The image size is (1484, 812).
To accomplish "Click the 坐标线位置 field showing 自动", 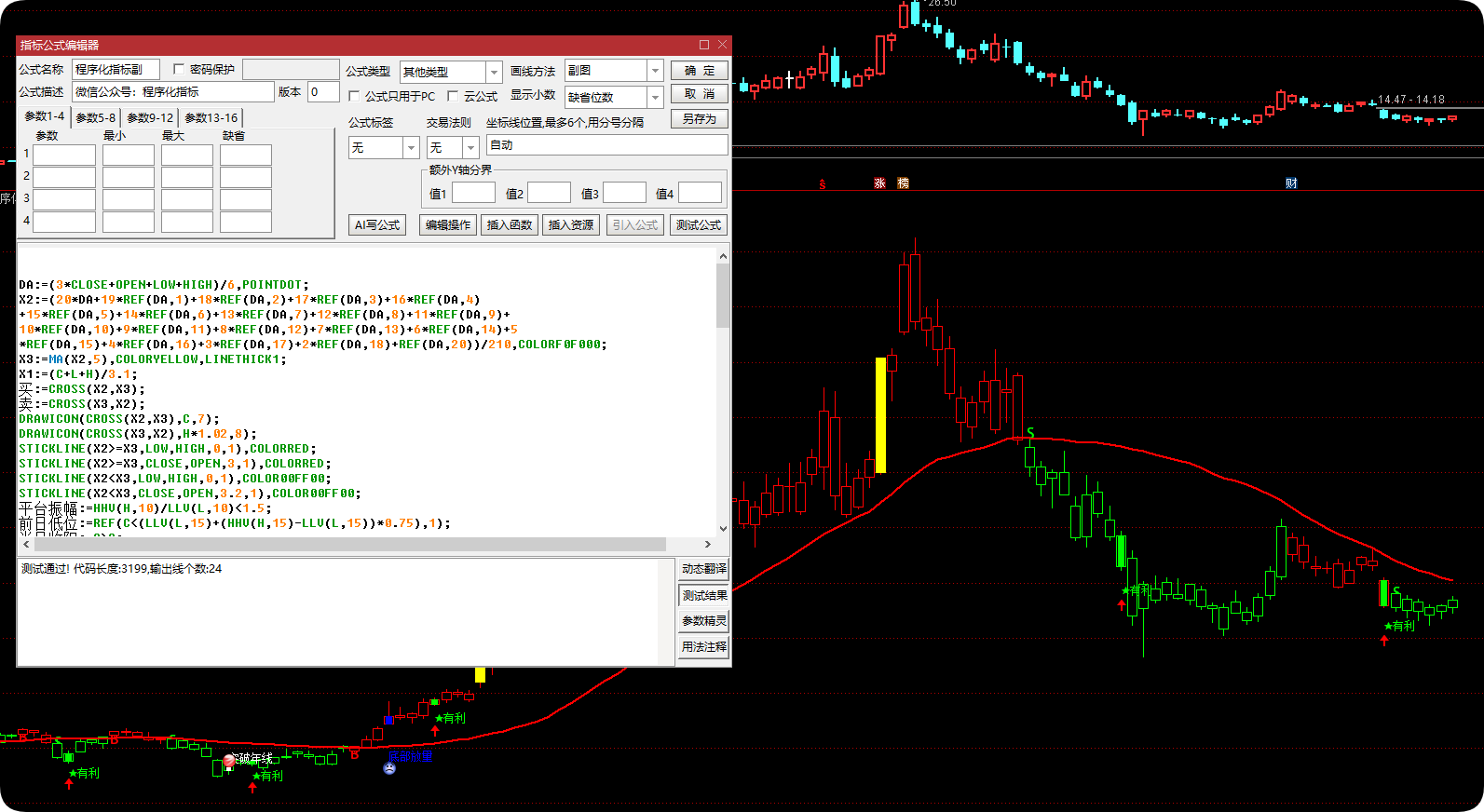I will click(x=607, y=145).
